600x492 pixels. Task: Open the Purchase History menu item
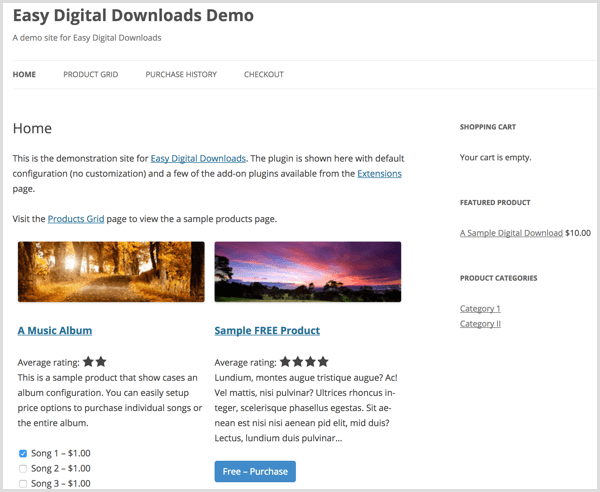[181, 74]
